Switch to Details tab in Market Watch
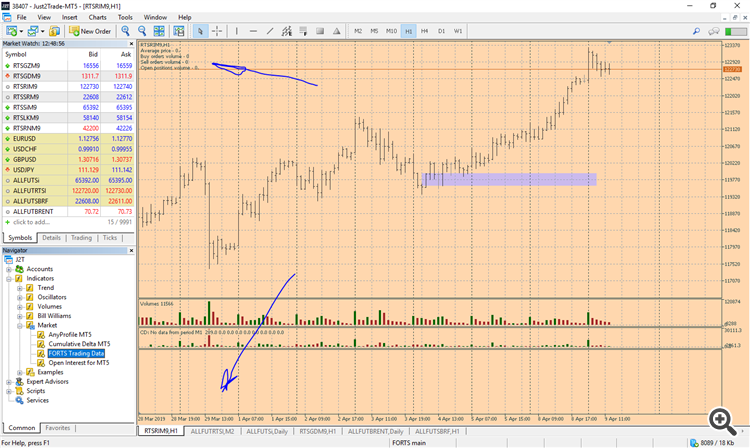750x448 pixels. (x=51, y=238)
